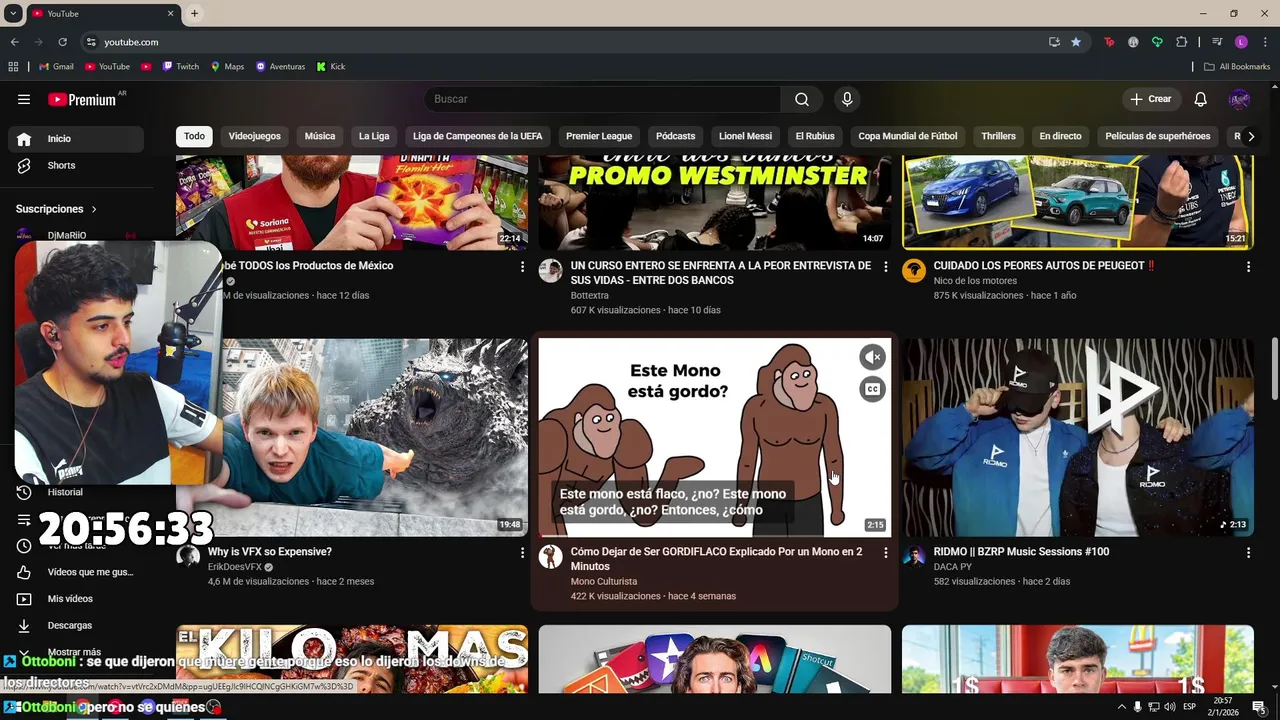Open the notifications bell
The height and width of the screenshot is (720, 1280).
pyautogui.click(x=1201, y=99)
